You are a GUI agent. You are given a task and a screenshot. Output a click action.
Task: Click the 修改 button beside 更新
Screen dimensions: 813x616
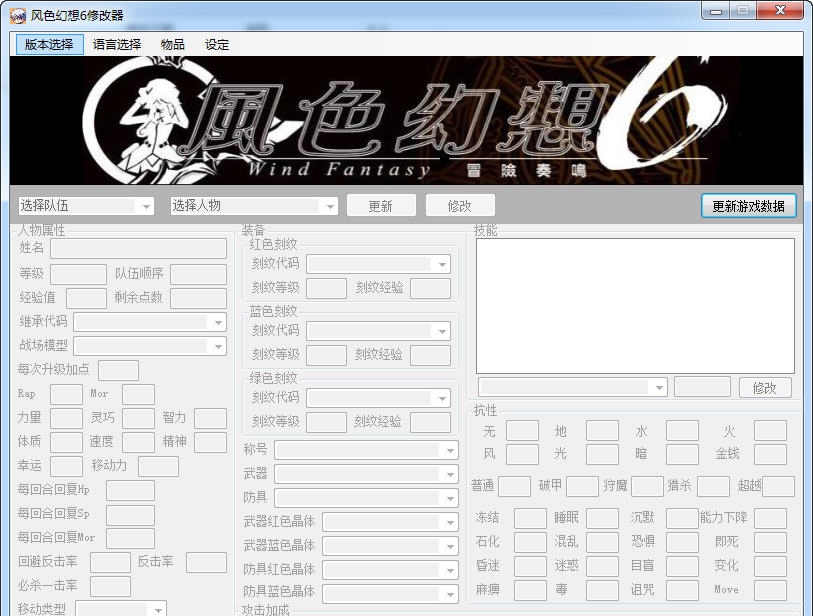point(460,206)
